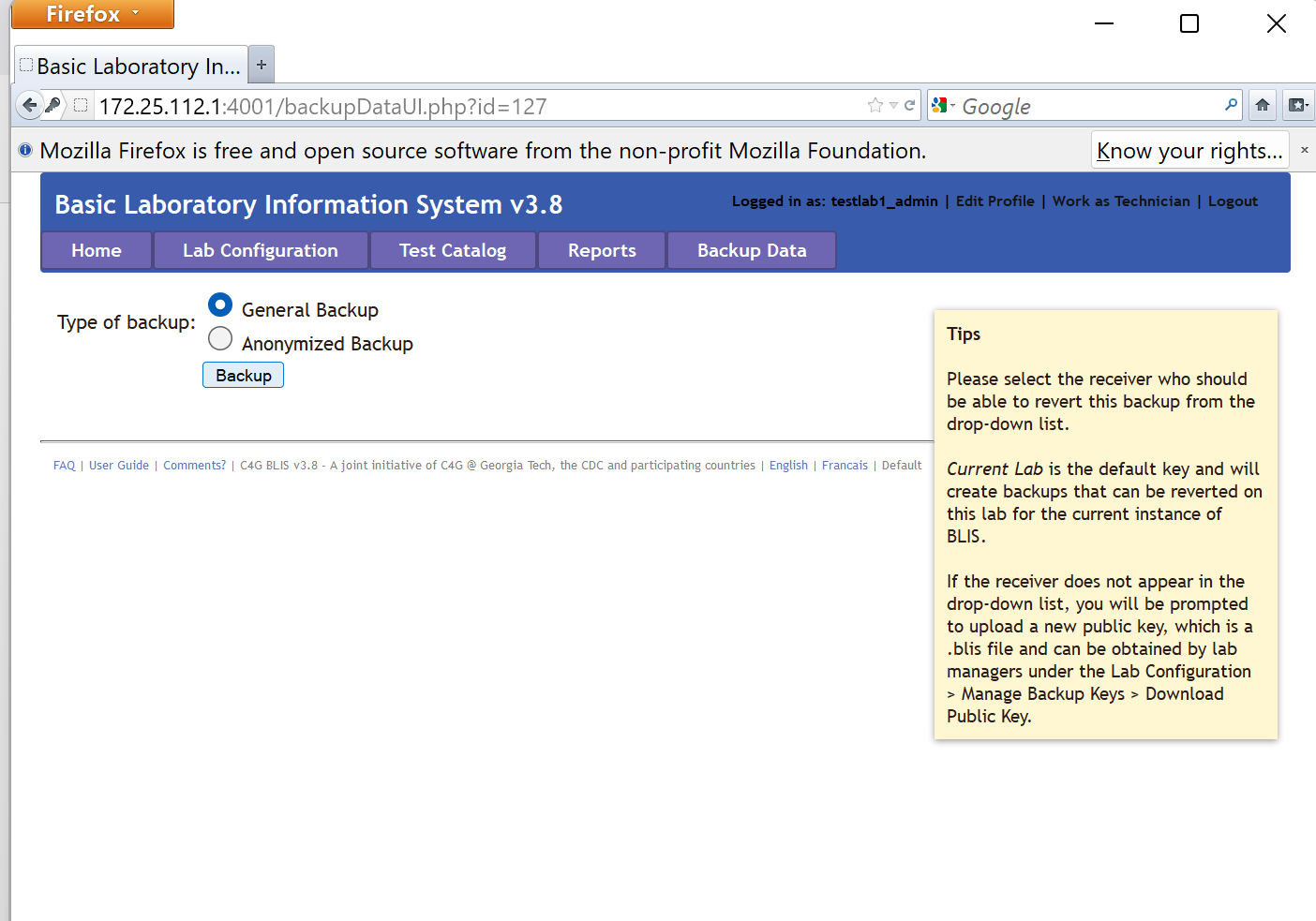The image size is (1316, 921).
Task: Open the Backup Data menu
Action: pos(752,250)
